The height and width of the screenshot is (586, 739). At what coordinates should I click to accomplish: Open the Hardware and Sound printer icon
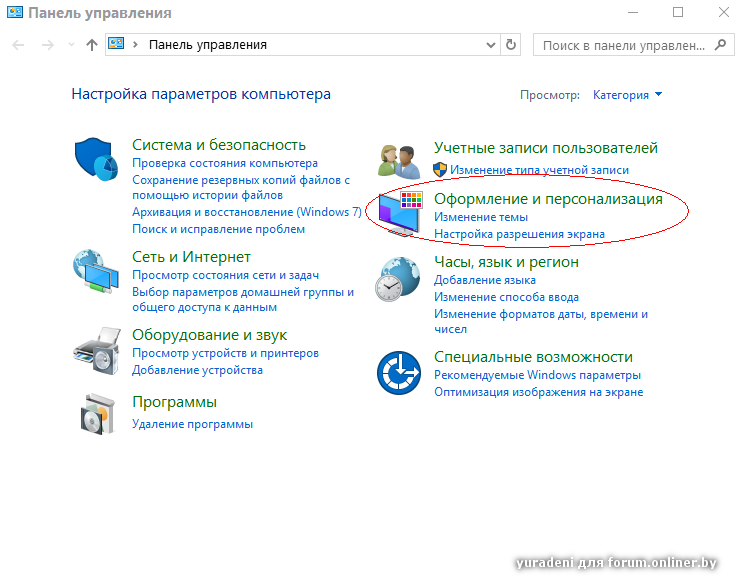click(97, 351)
